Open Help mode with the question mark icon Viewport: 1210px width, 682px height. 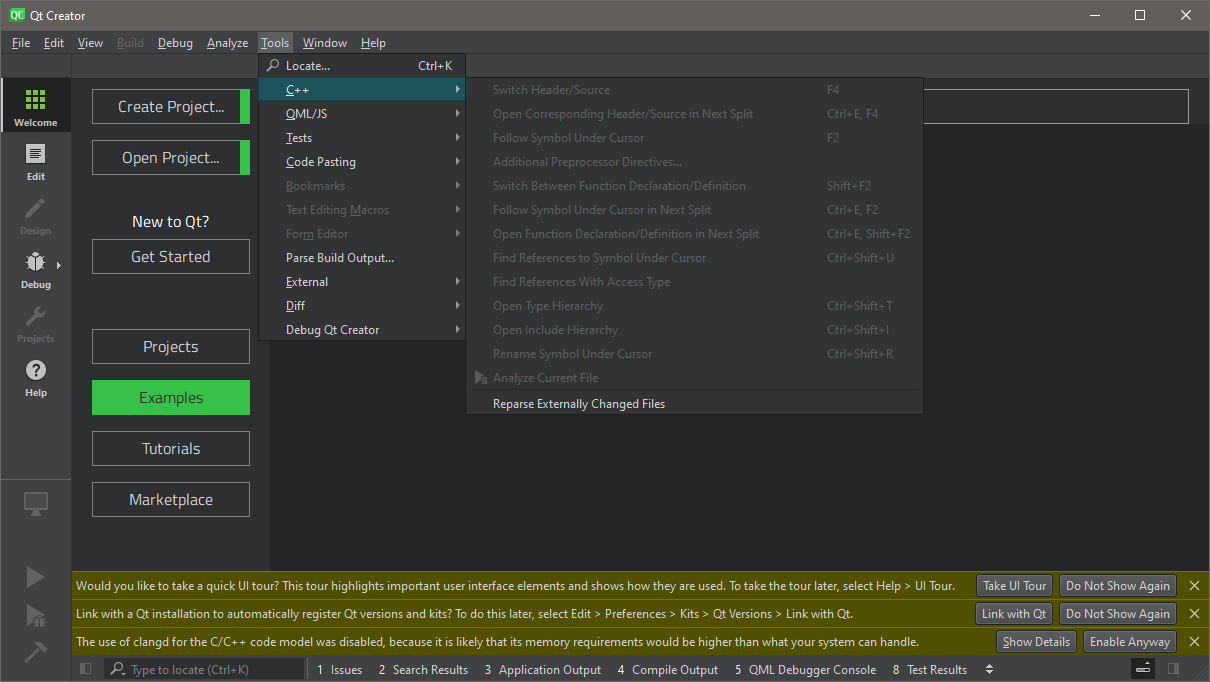pyautogui.click(x=36, y=376)
